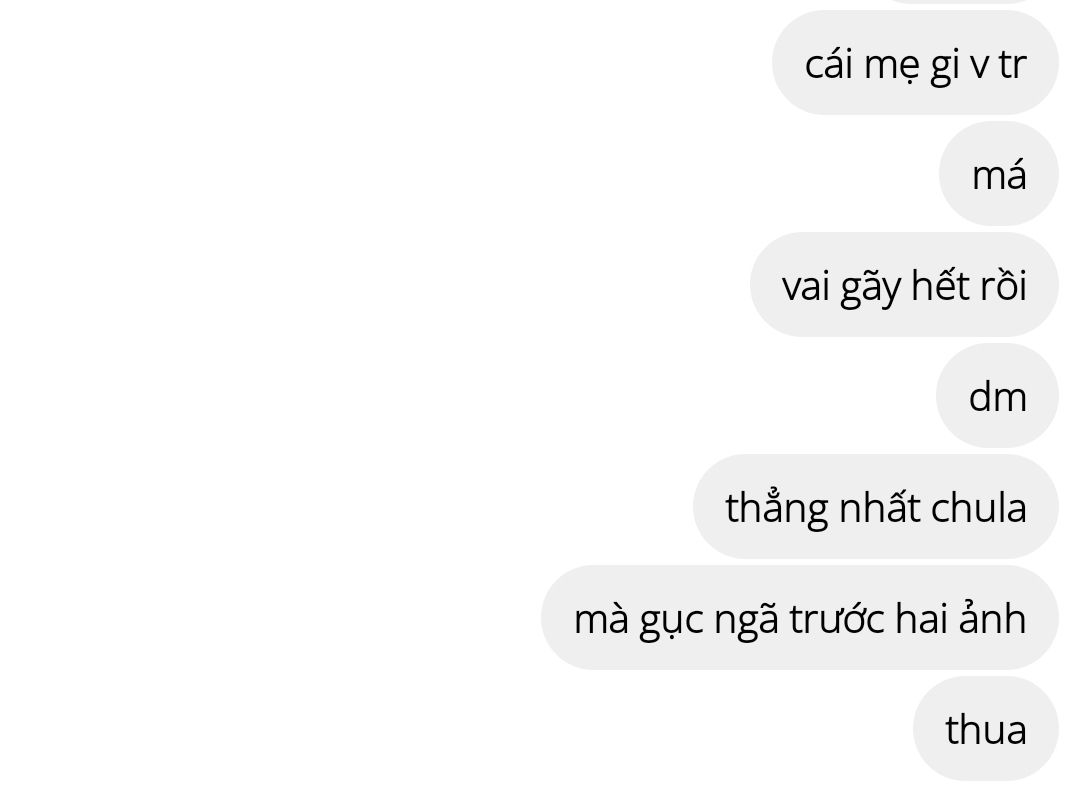Select the "vai gãy hết rồi" message bubble
The image size is (1080, 785).
[x=904, y=284]
